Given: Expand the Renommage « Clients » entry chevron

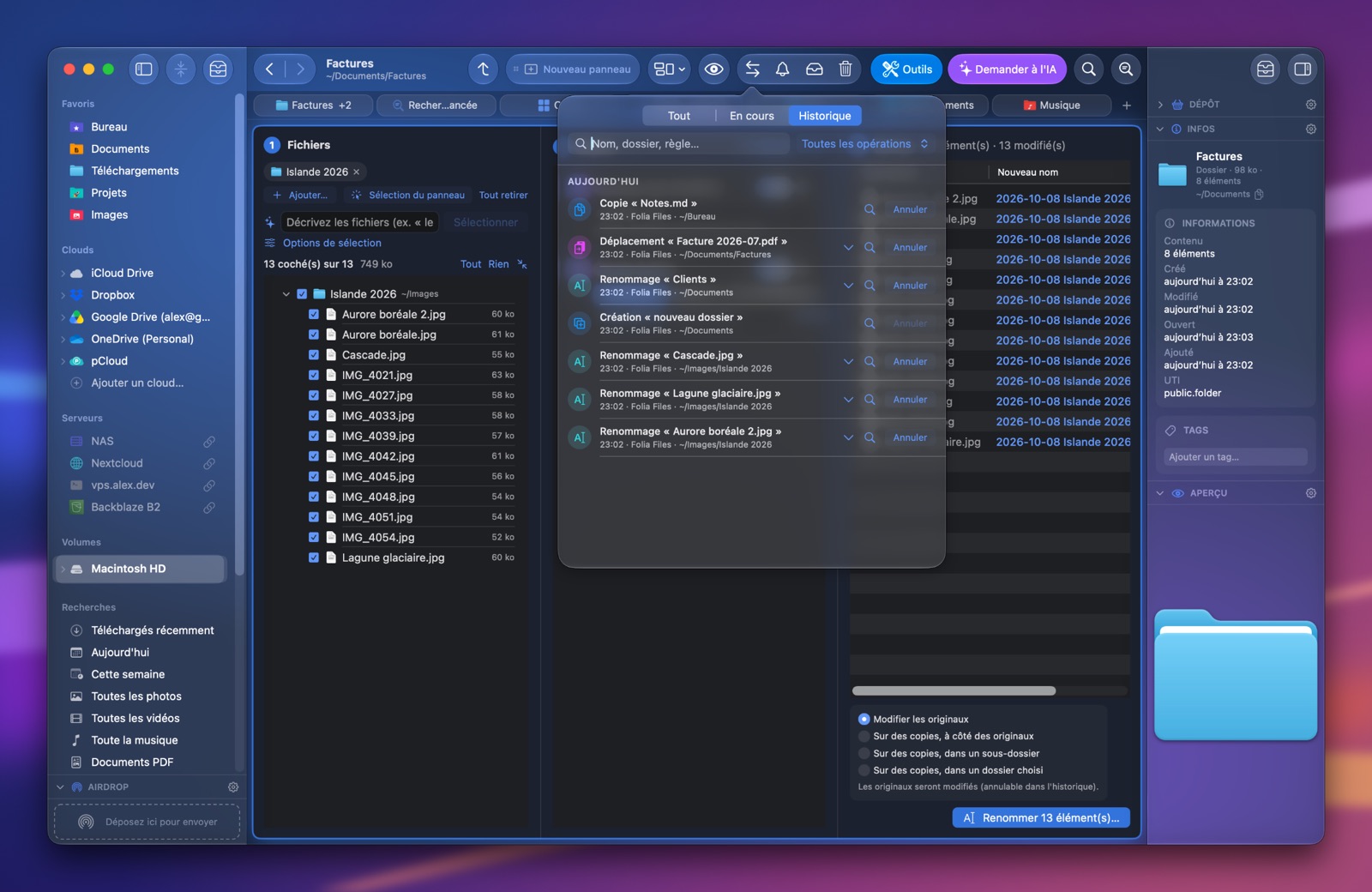Looking at the screenshot, I should (848, 286).
